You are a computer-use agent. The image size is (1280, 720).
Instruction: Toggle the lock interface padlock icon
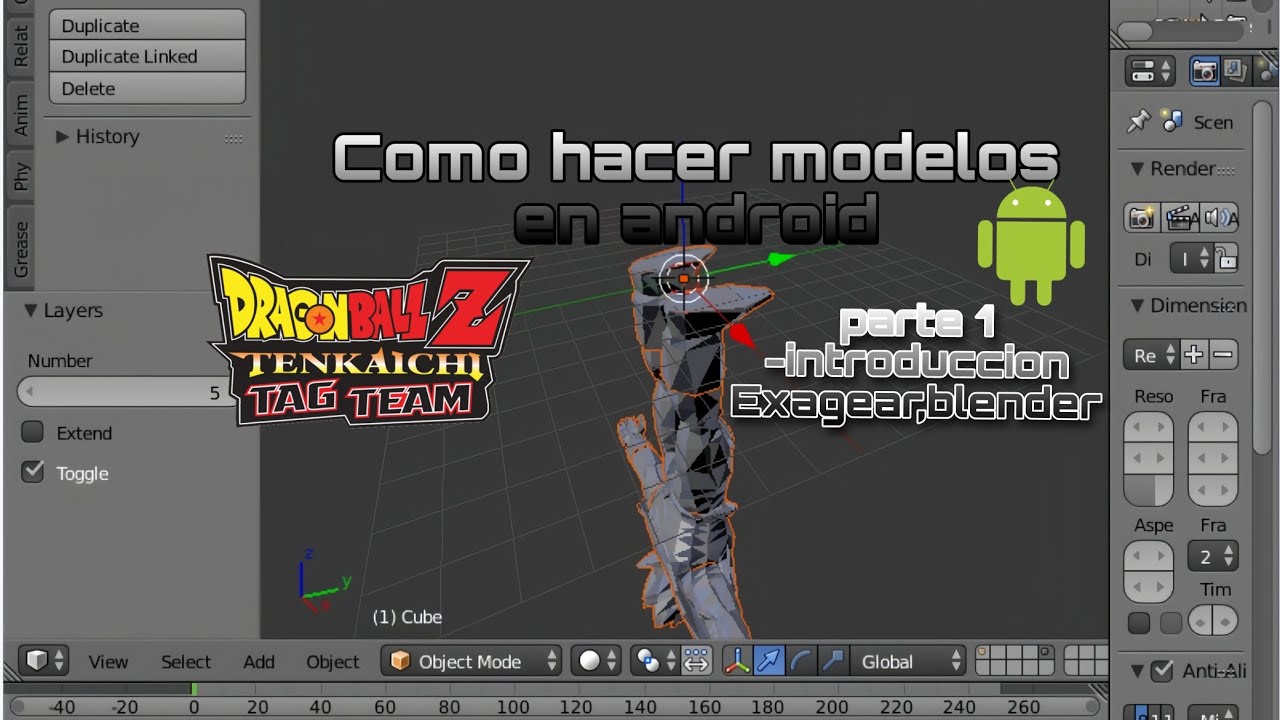coord(1227,258)
